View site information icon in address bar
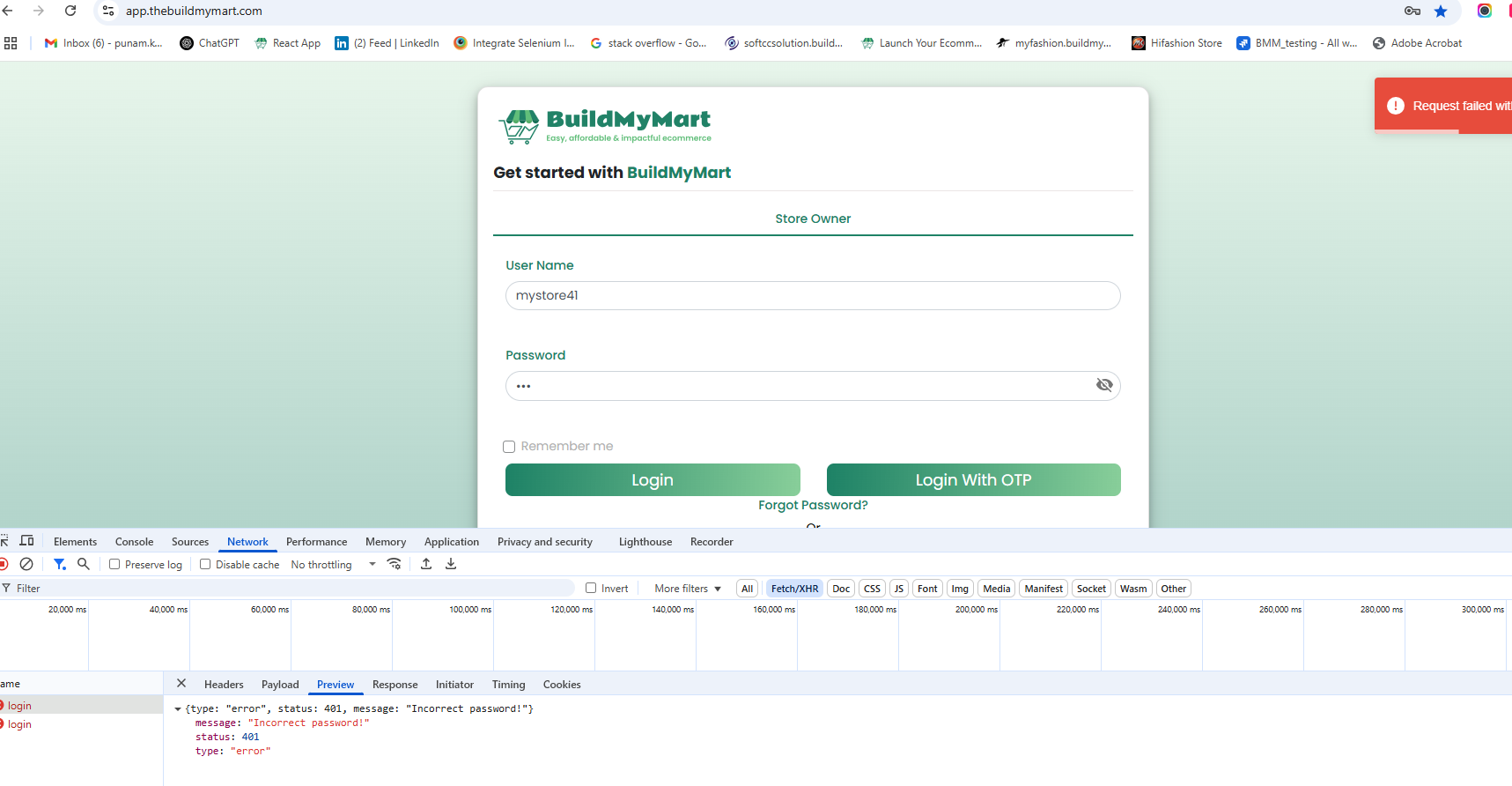1512x786 pixels. (108, 11)
